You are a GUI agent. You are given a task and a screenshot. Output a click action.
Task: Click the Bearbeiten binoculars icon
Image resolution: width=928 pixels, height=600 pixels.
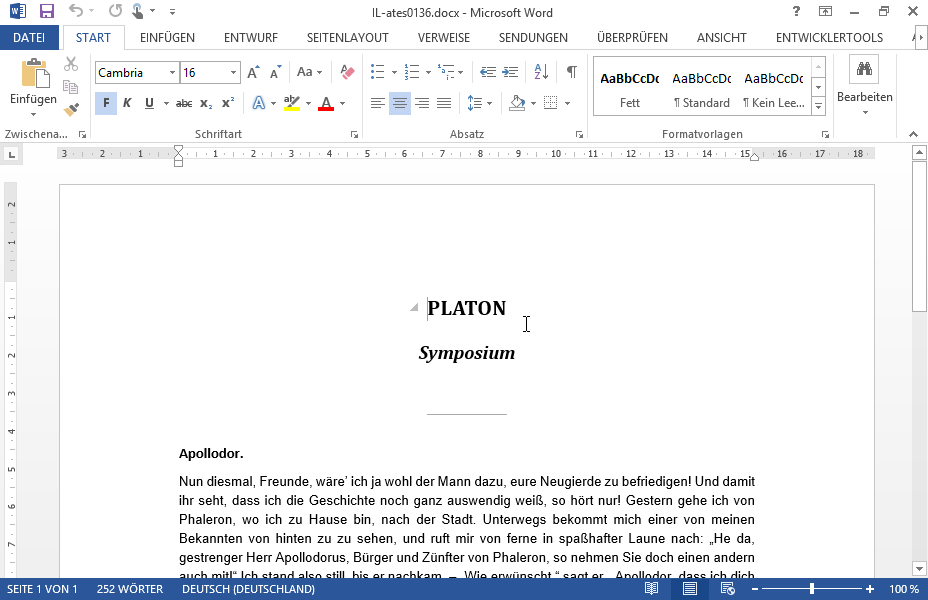coord(864,70)
